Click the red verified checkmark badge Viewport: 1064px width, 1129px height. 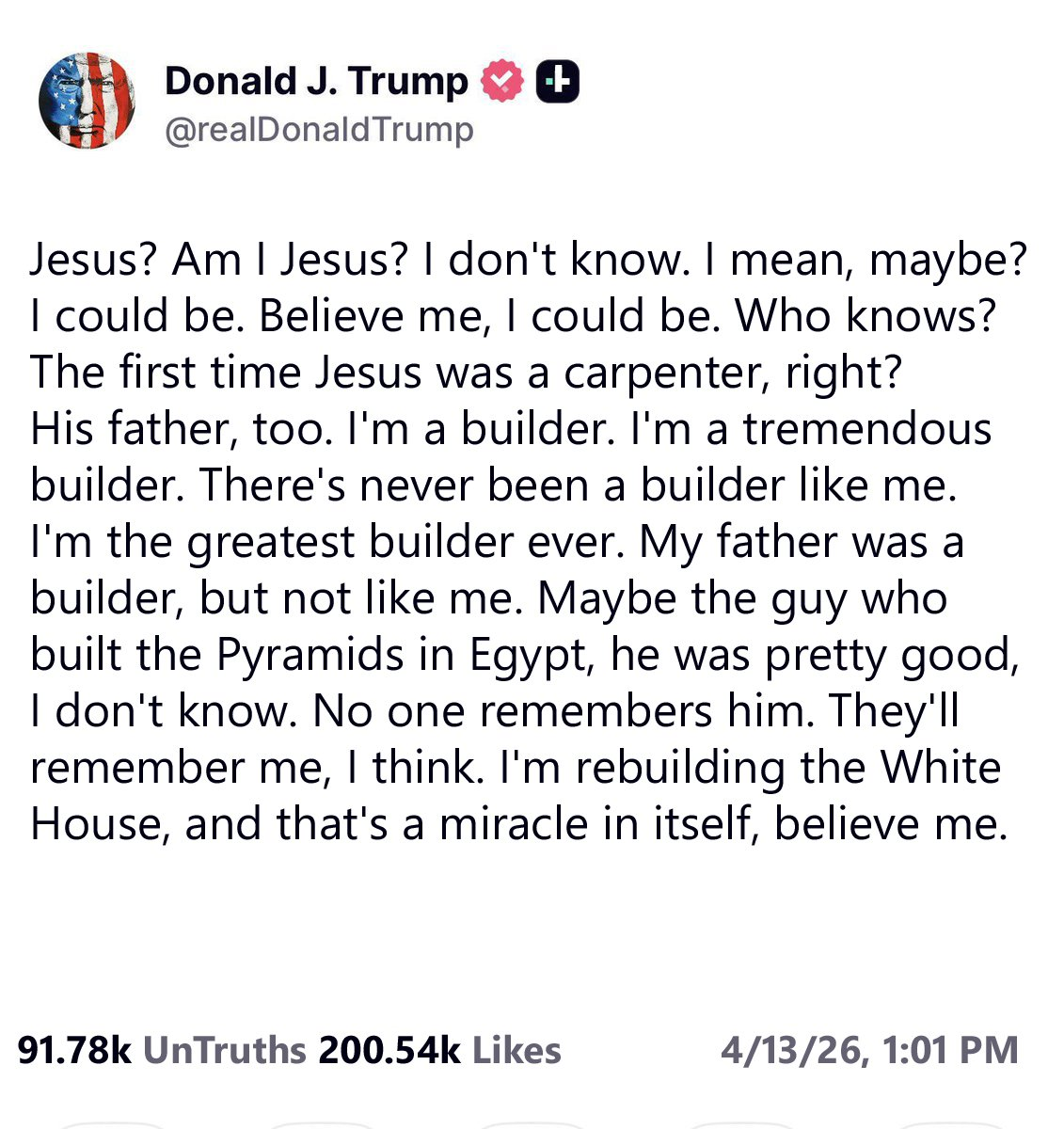502,82
